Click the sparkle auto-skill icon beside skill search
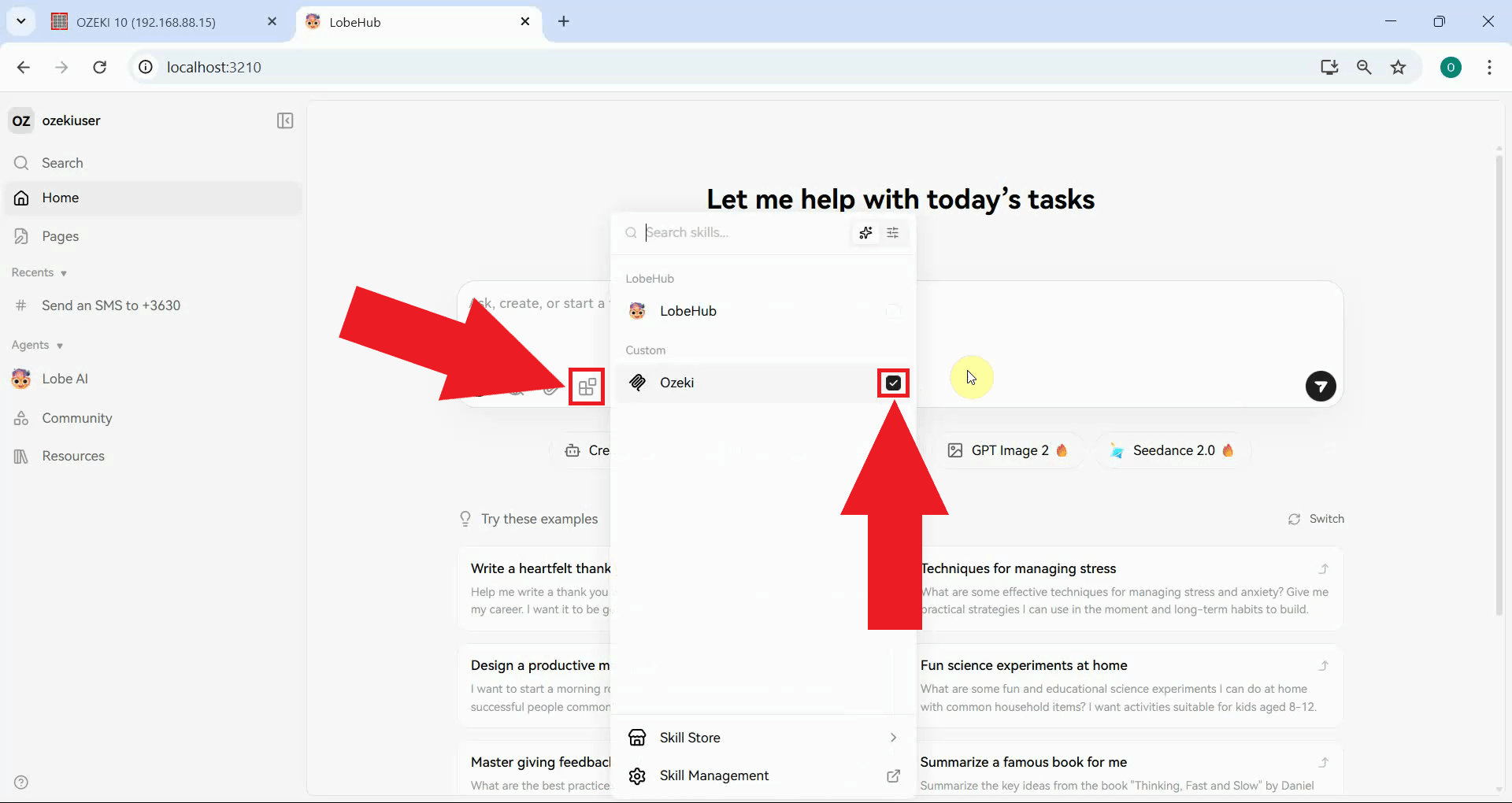 click(865, 232)
